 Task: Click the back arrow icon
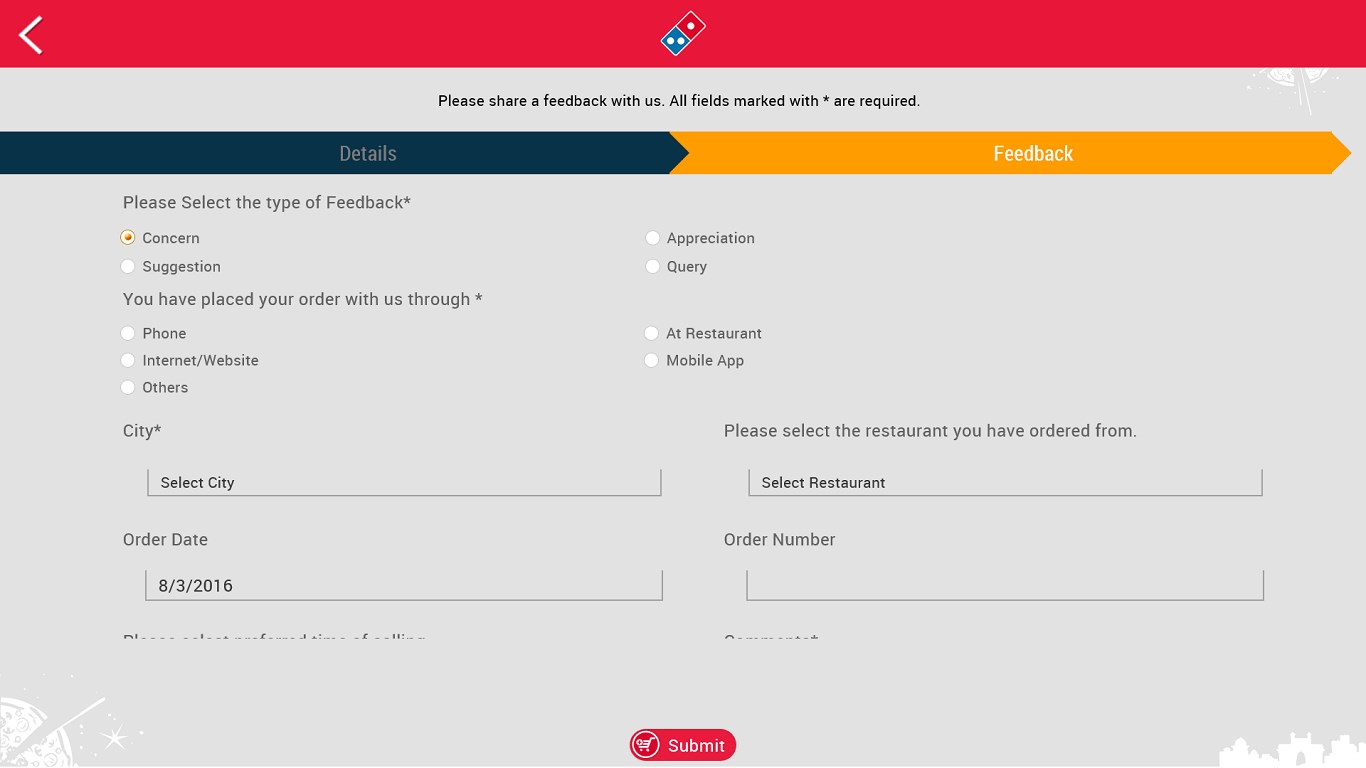(x=32, y=35)
